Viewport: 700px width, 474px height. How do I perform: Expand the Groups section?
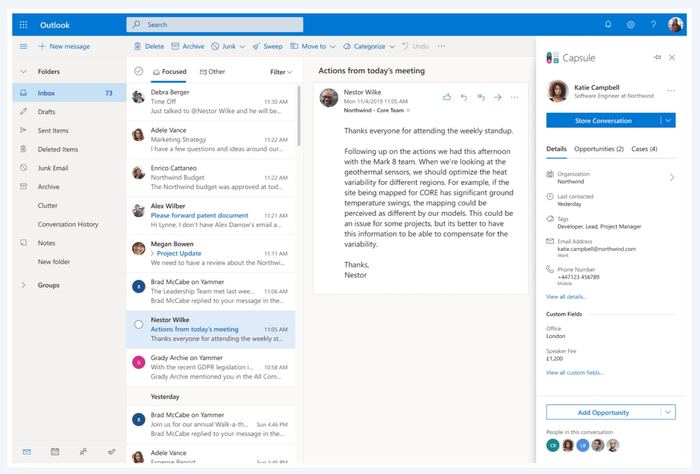click(24, 285)
